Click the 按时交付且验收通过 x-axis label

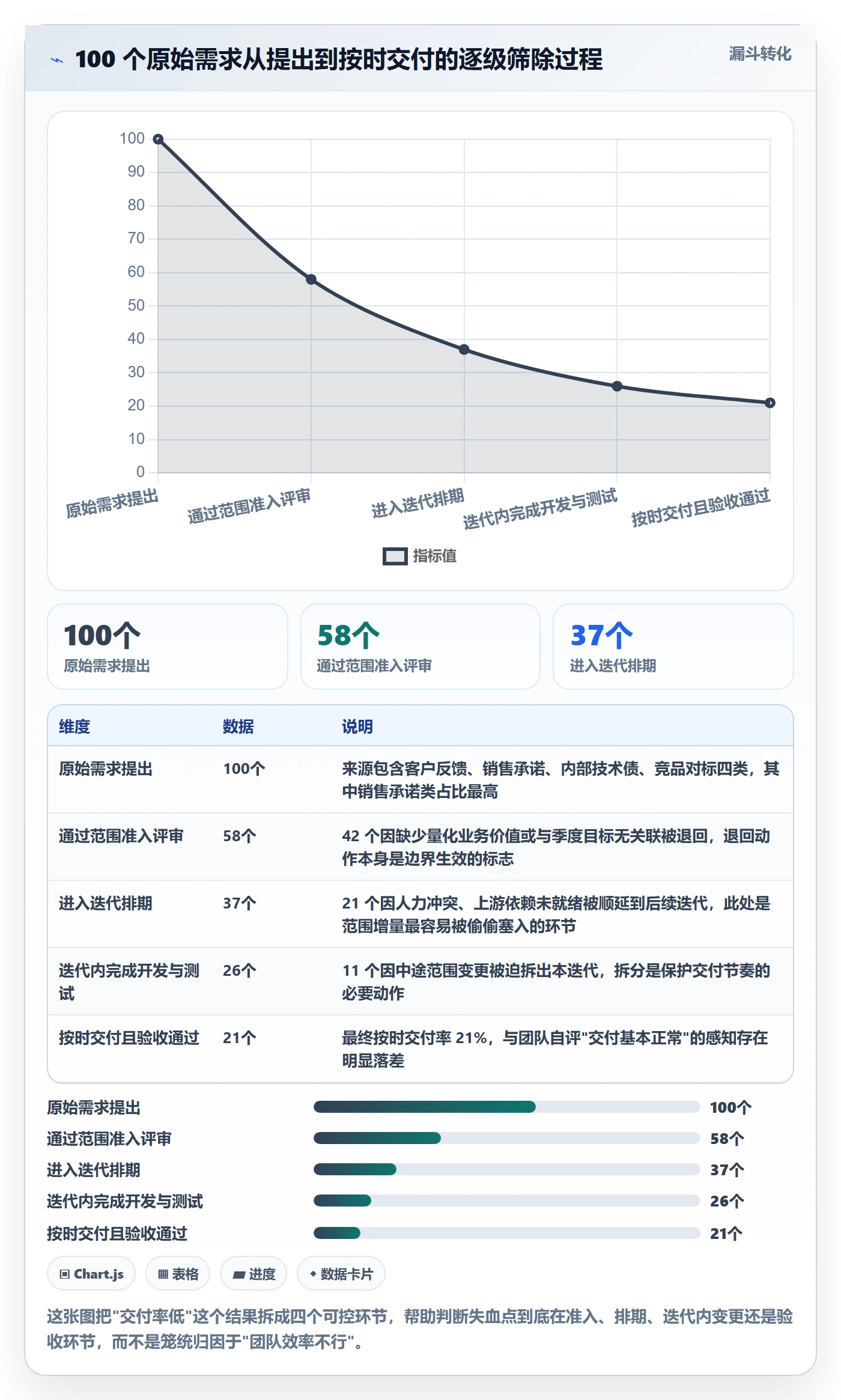pyautogui.click(x=701, y=508)
